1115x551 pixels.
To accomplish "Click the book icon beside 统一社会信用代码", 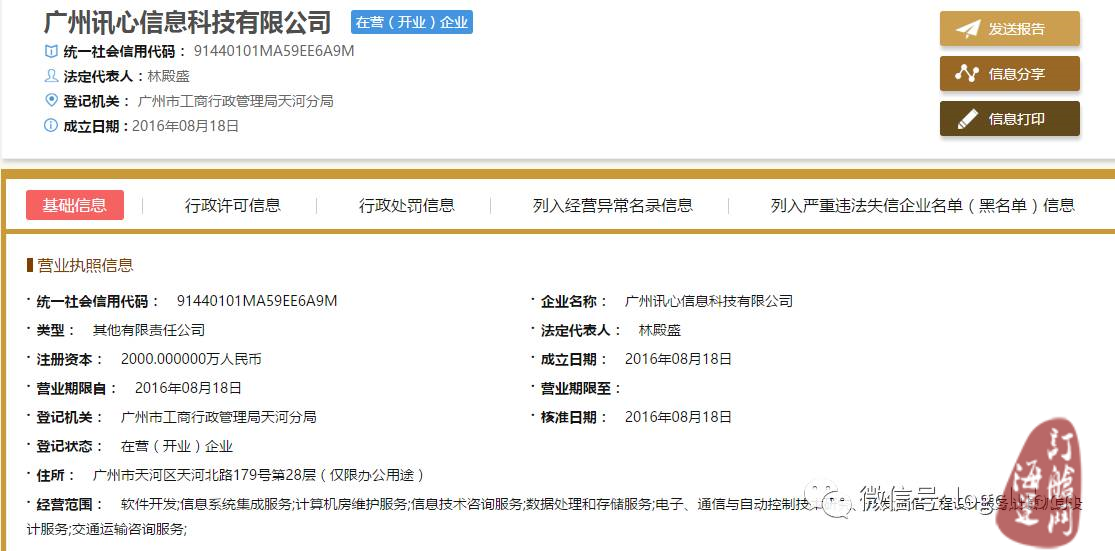I will click(51, 51).
